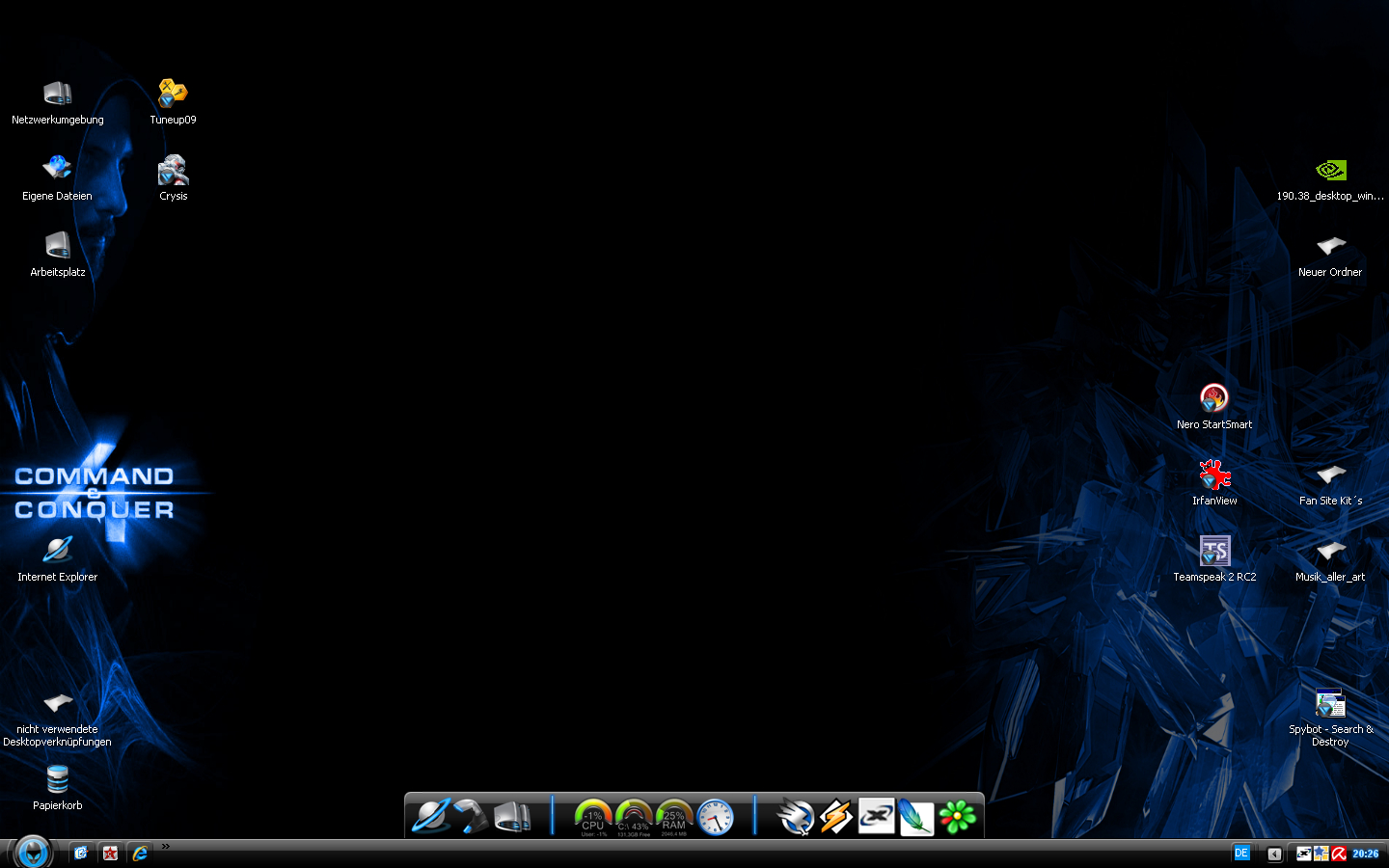Launch Spybot - Search & Destroy
This screenshot has width=1389, height=868.
click(1330, 719)
